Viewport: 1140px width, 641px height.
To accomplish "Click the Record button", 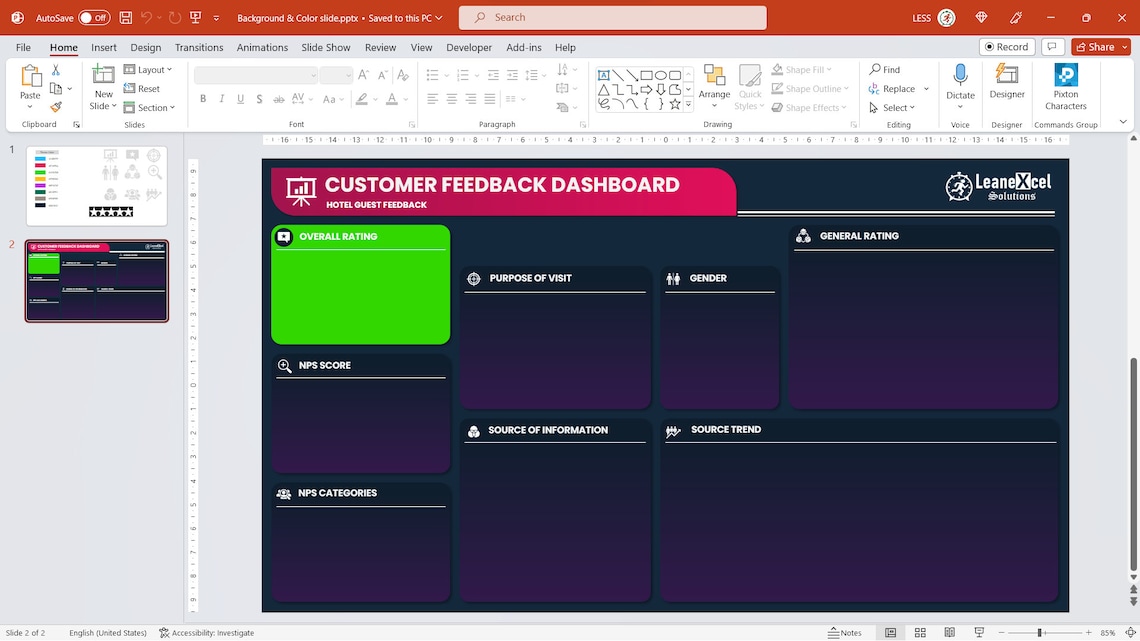I will [1006, 46].
